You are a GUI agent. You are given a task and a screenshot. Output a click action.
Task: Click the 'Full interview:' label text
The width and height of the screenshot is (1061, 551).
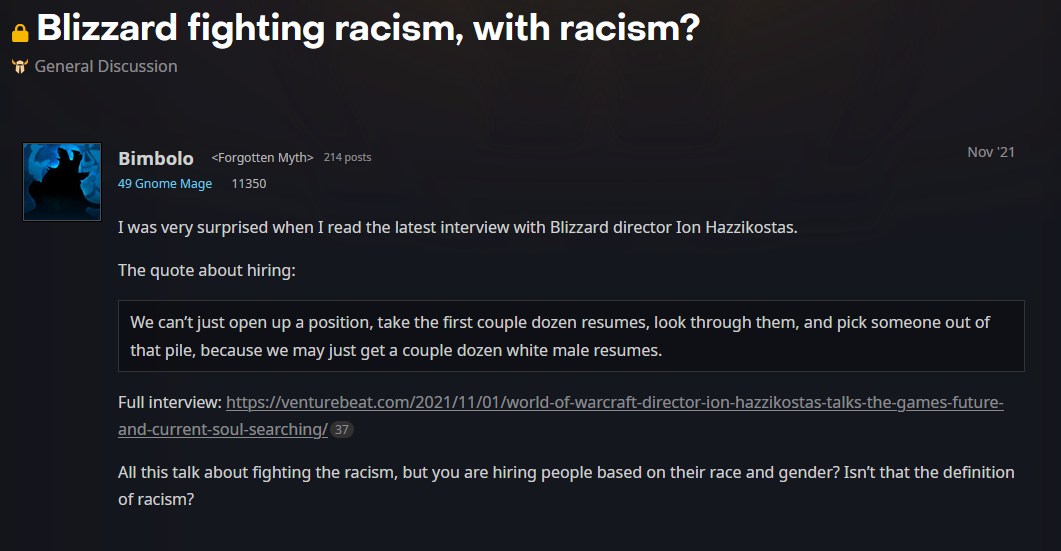click(x=170, y=403)
